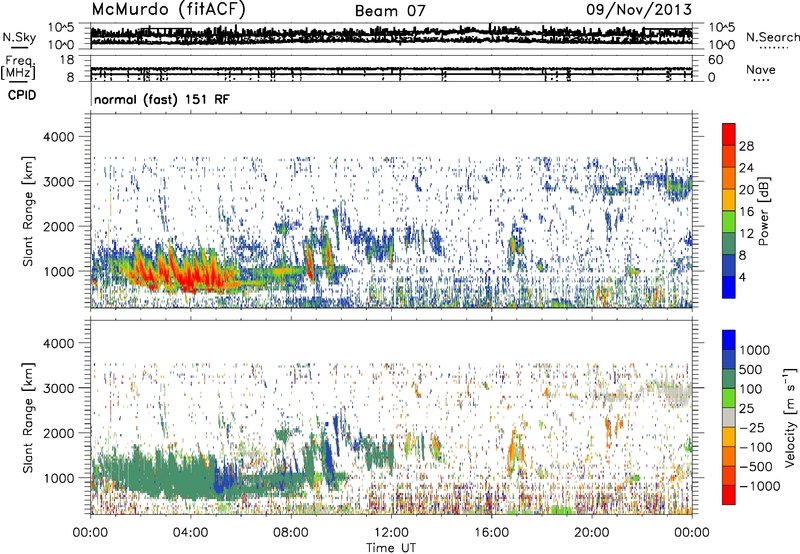Click the 04:00 time tick label

coord(191,533)
